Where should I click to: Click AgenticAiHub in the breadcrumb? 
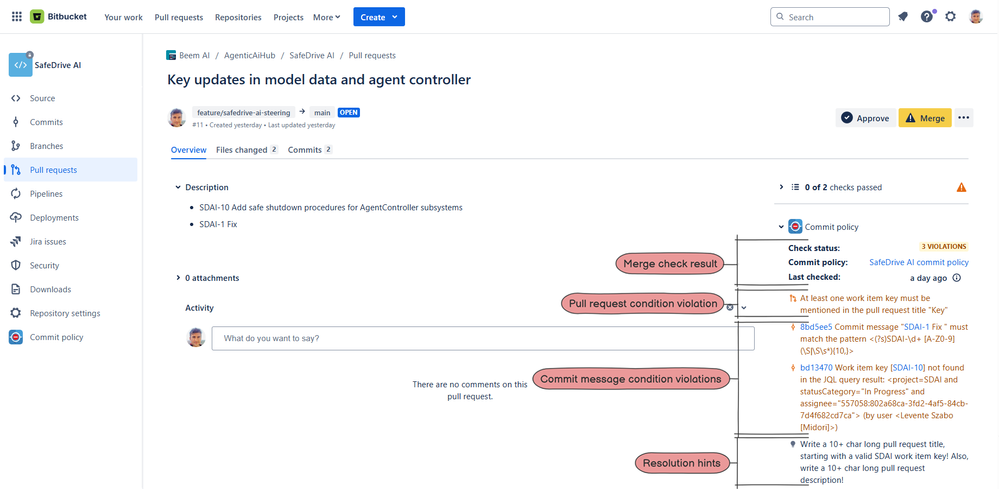(250, 55)
